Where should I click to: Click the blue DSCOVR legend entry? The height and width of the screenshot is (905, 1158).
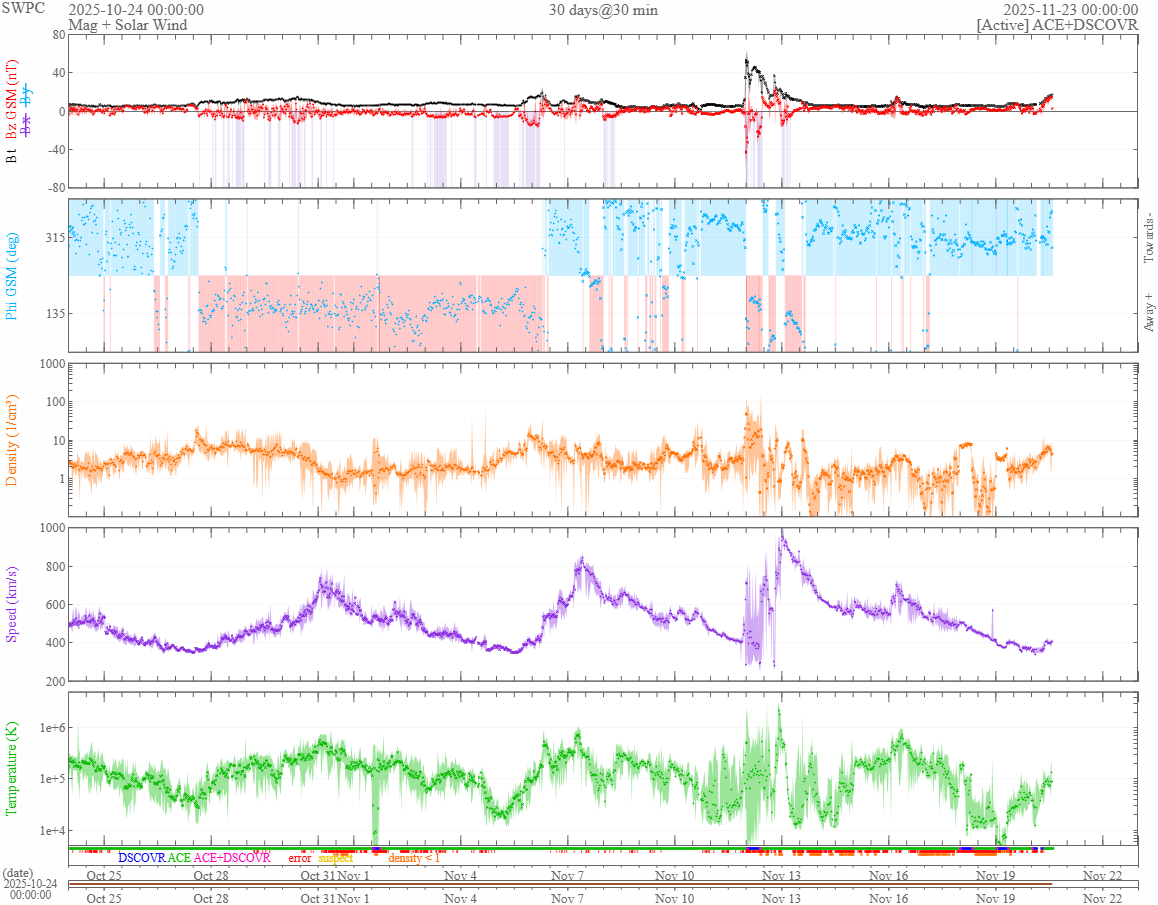[x=142, y=858]
